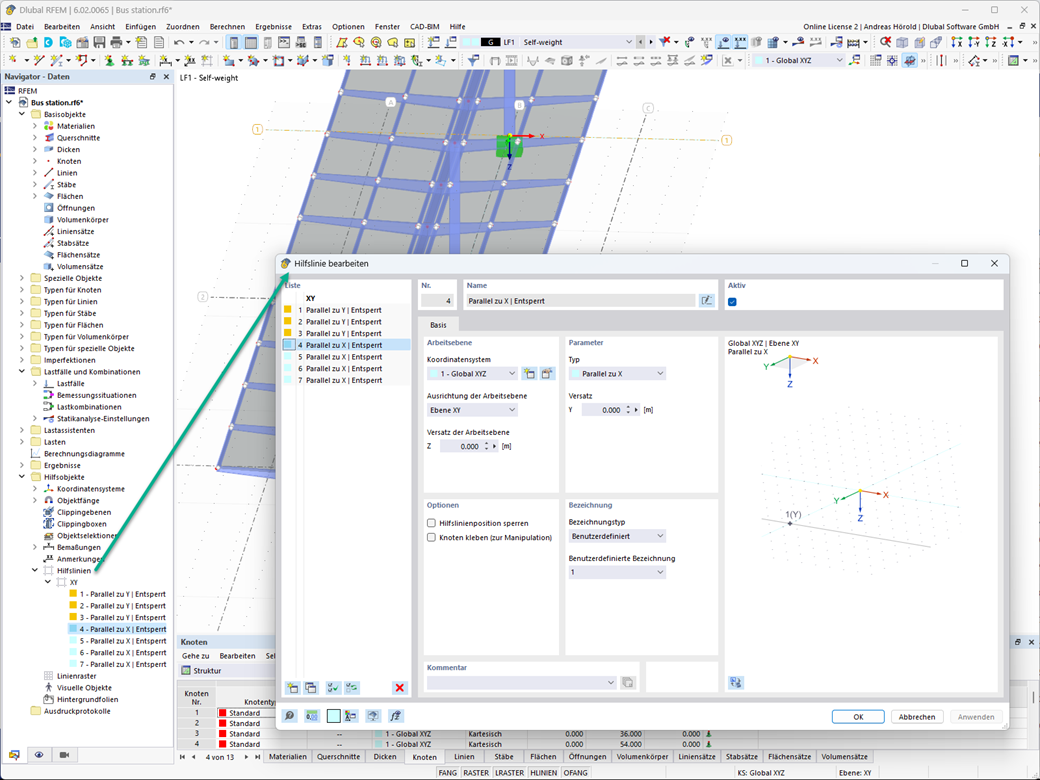Click the Views camera icon at the navigator bottom
The width and height of the screenshot is (1040, 780).
pyautogui.click(x=64, y=755)
